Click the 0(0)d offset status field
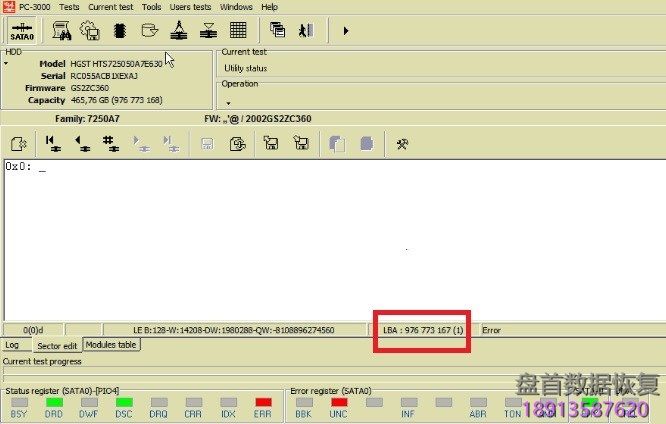Viewport: 666px width, 424px height. pyautogui.click(x=33, y=330)
